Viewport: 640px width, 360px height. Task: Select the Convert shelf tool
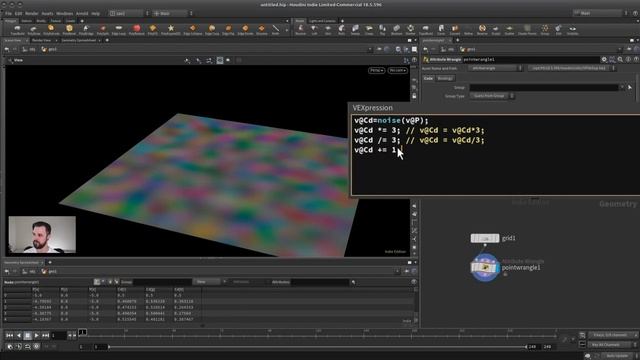pos(455,30)
